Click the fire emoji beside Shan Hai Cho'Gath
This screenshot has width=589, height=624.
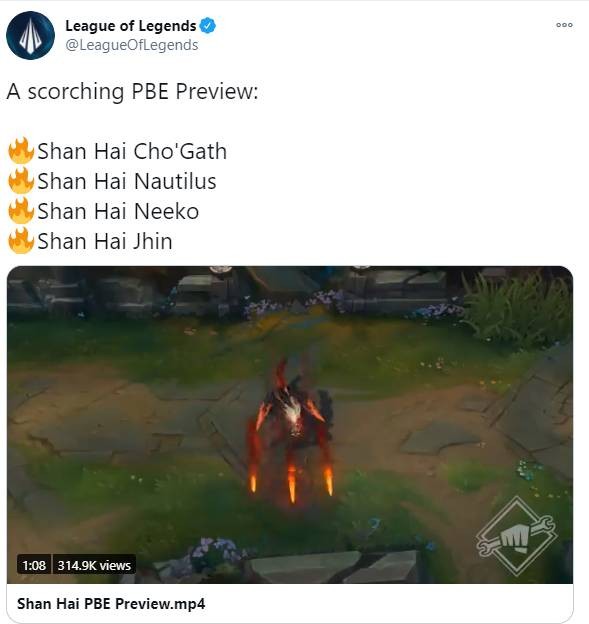(21, 150)
